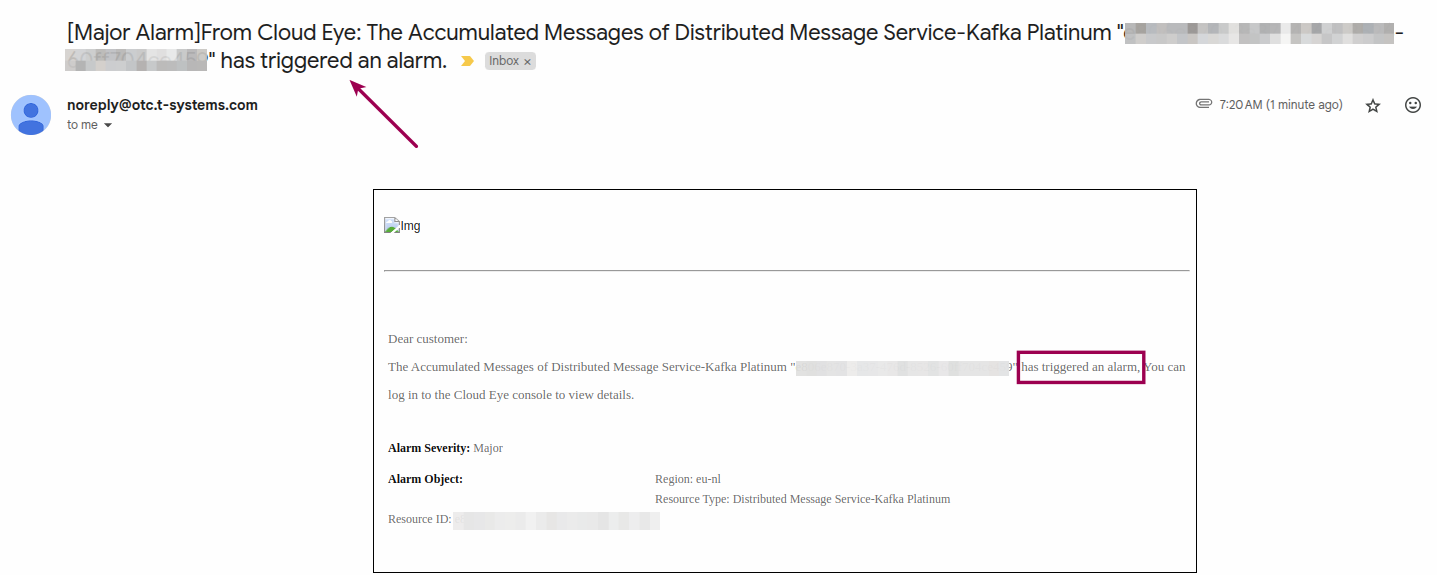Open the emoji reaction picker

pyautogui.click(x=1413, y=105)
